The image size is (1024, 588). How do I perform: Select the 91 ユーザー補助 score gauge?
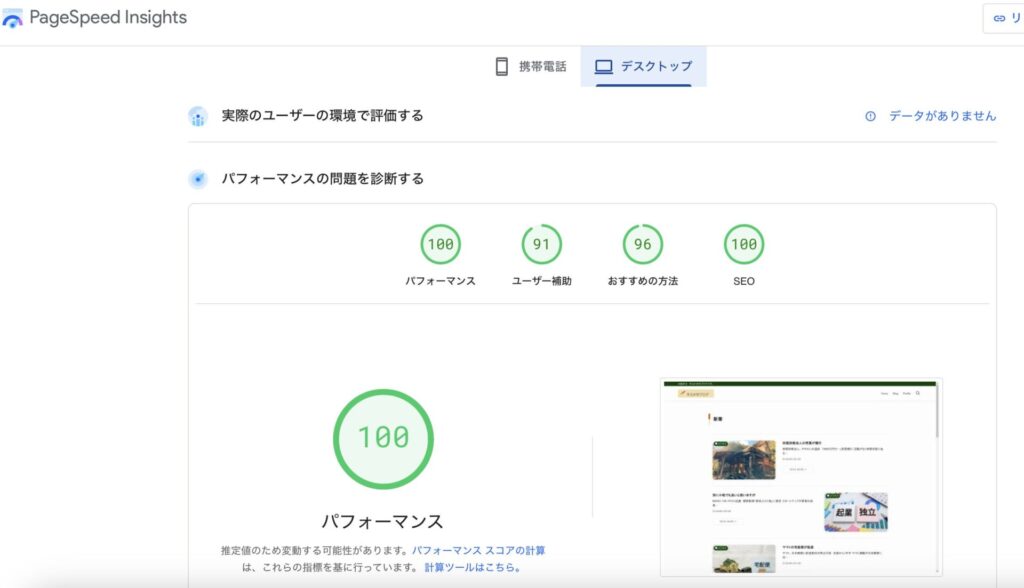[541, 244]
